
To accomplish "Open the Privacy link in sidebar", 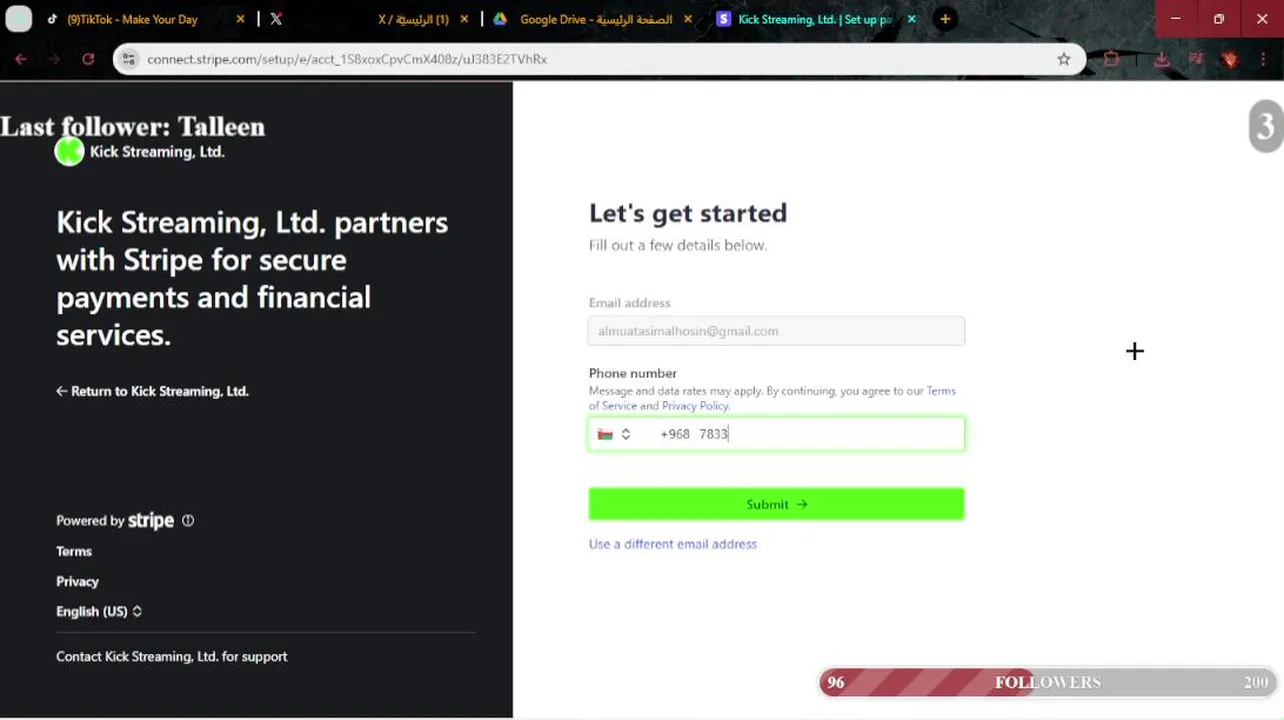I will (77, 581).
